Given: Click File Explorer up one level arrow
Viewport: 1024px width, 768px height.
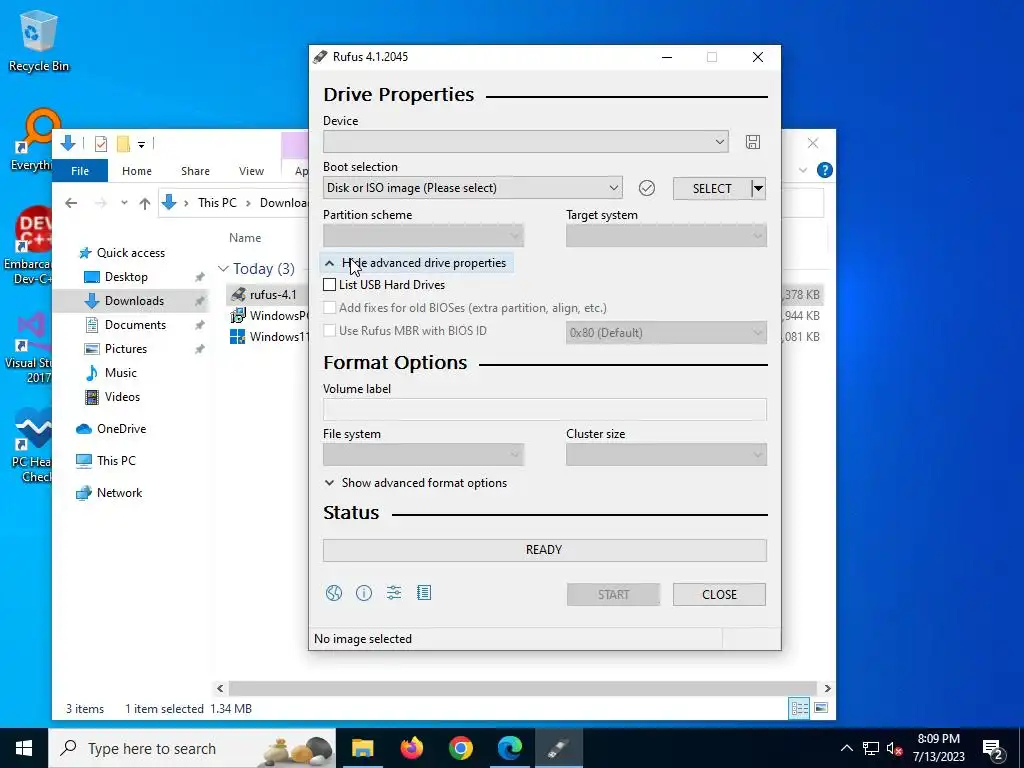Looking at the screenshot, I should [x=145, y=203].
